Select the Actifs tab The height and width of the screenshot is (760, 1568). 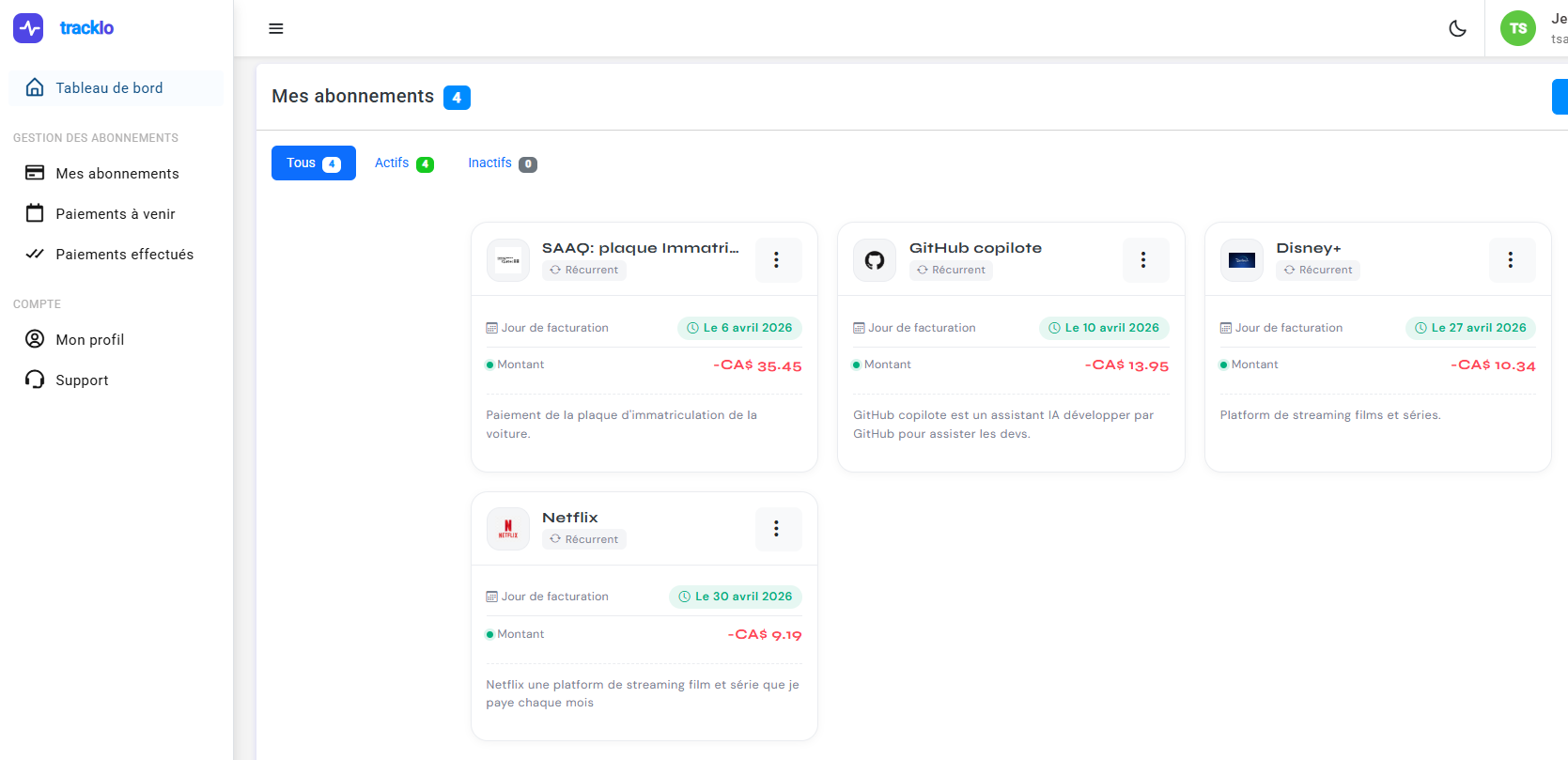point(404,163)
